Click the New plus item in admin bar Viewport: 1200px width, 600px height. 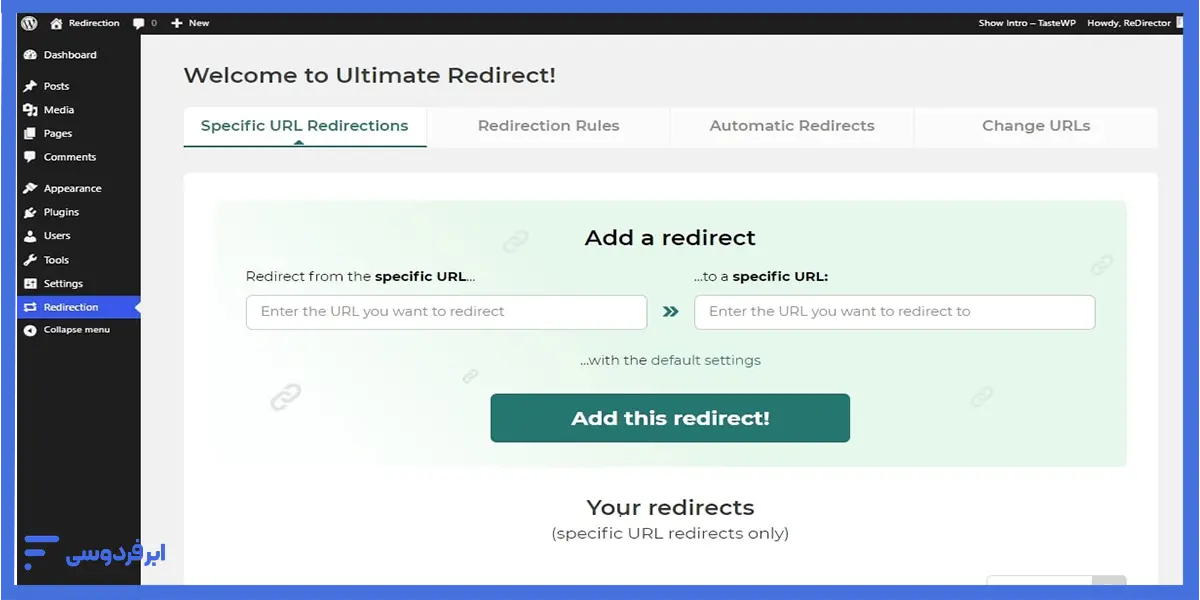click(190, 23)
